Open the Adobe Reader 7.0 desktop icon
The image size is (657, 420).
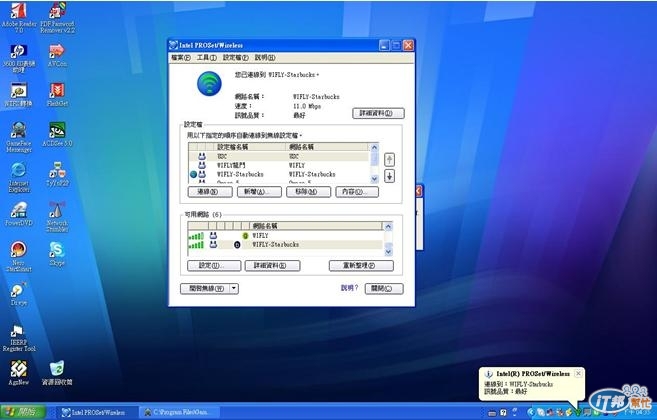(18, 18)
